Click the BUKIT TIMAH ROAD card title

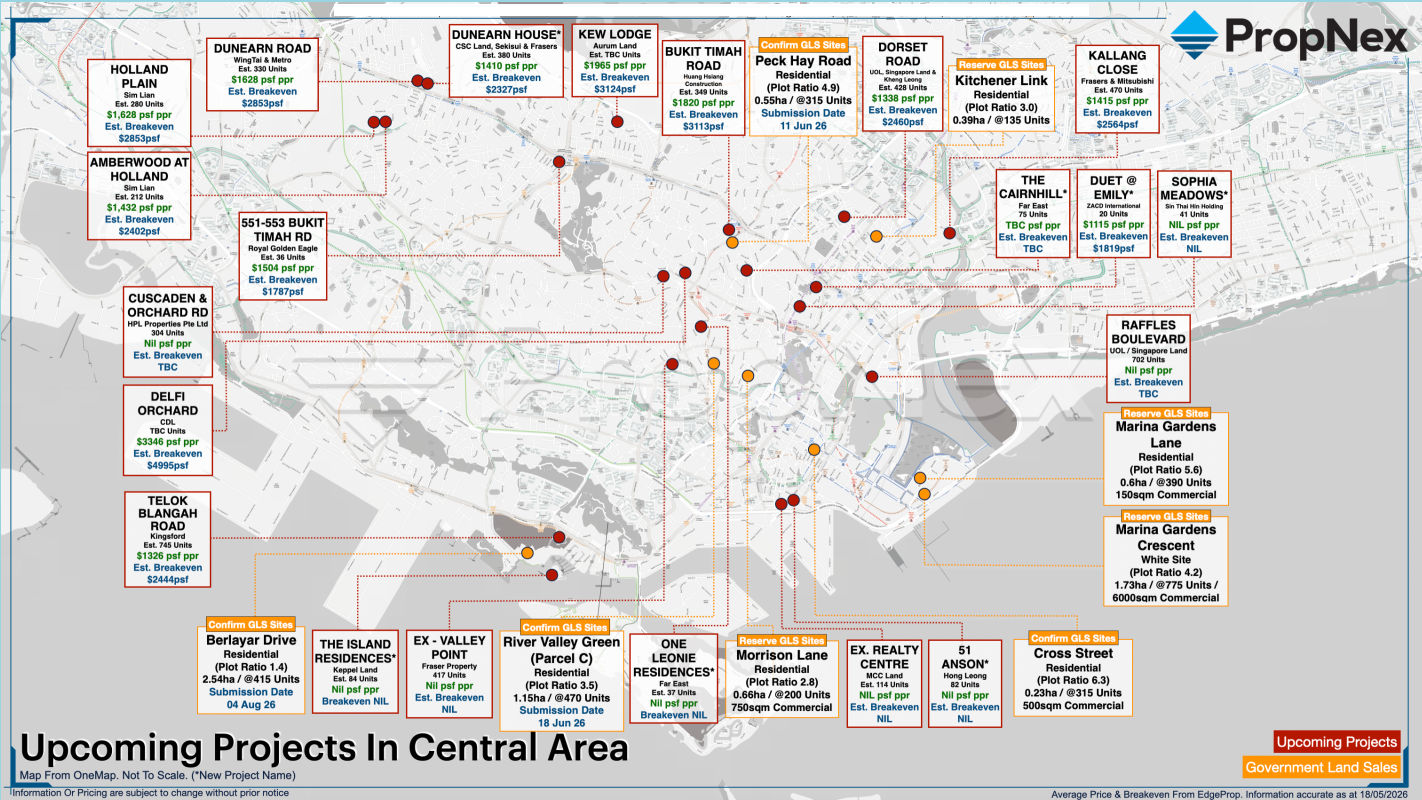pos(703,58)
